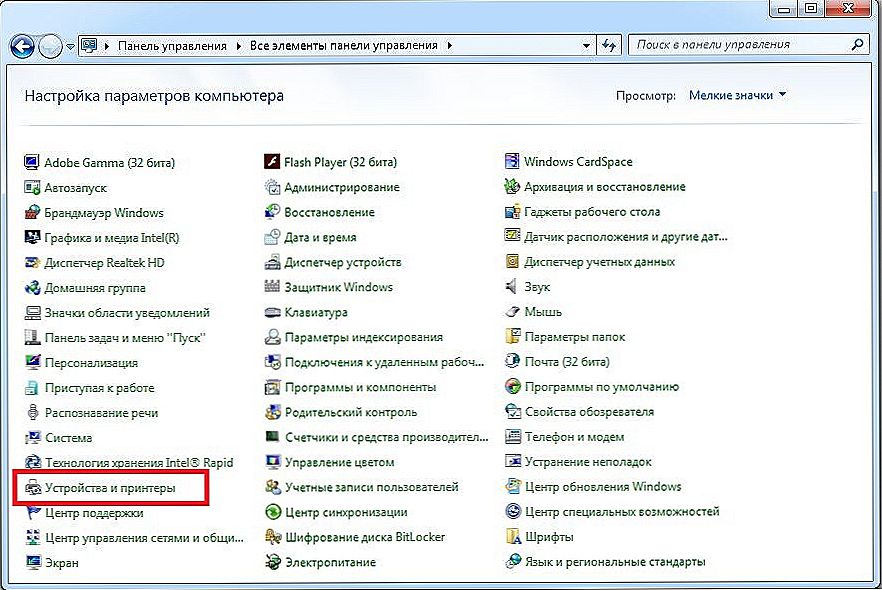Image resolution: width=882 pixels, height=590 pixels.
Task: Open the Устройства и принтеры link
Action: [110, 488]
